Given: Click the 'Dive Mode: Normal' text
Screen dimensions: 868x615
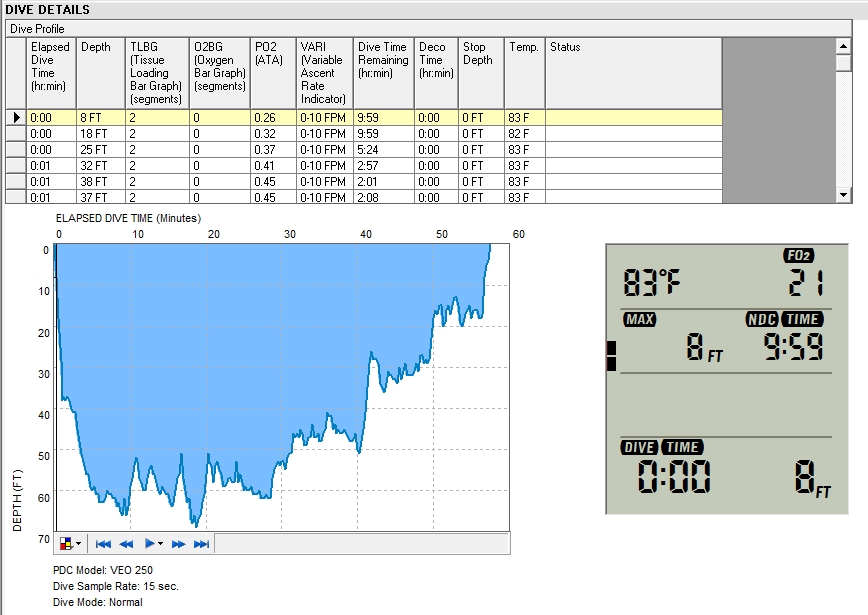Looking at the screenshot, I should tap(97, 602).
